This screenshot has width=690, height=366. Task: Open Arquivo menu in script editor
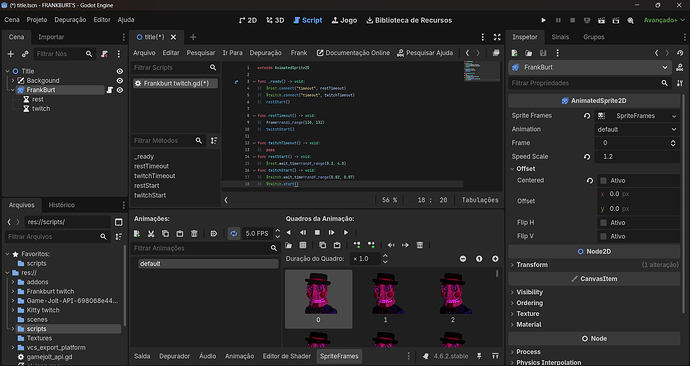pyautogui.click(x=144, y=53)
